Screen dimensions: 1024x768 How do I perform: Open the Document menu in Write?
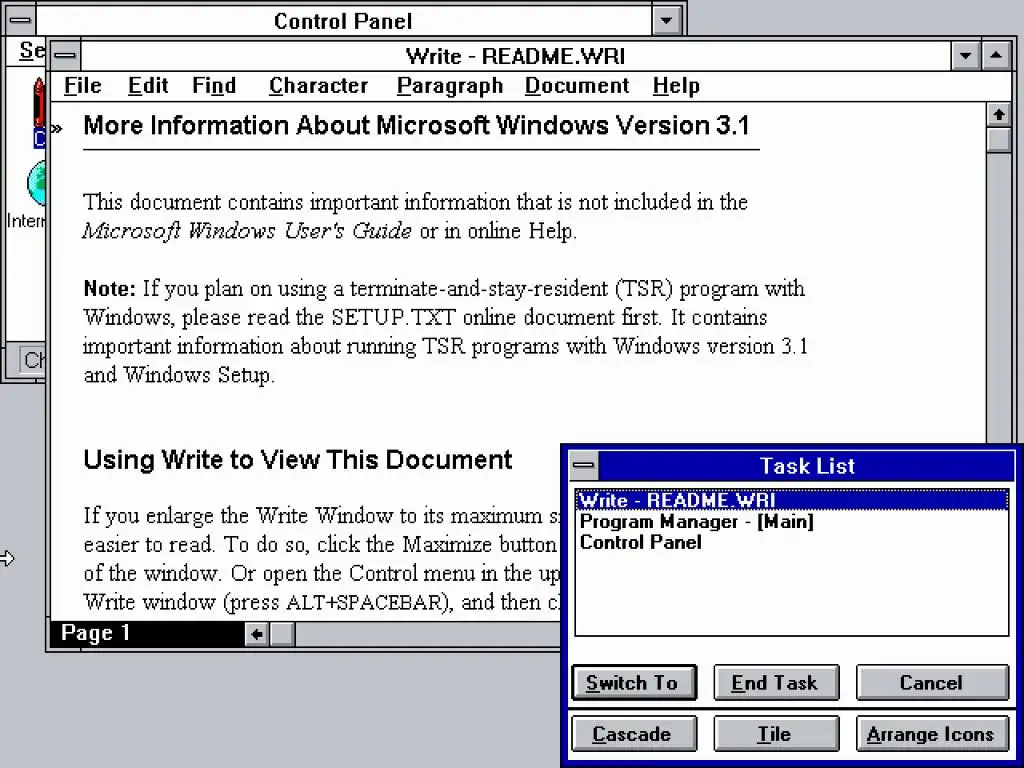pos(577,86)
